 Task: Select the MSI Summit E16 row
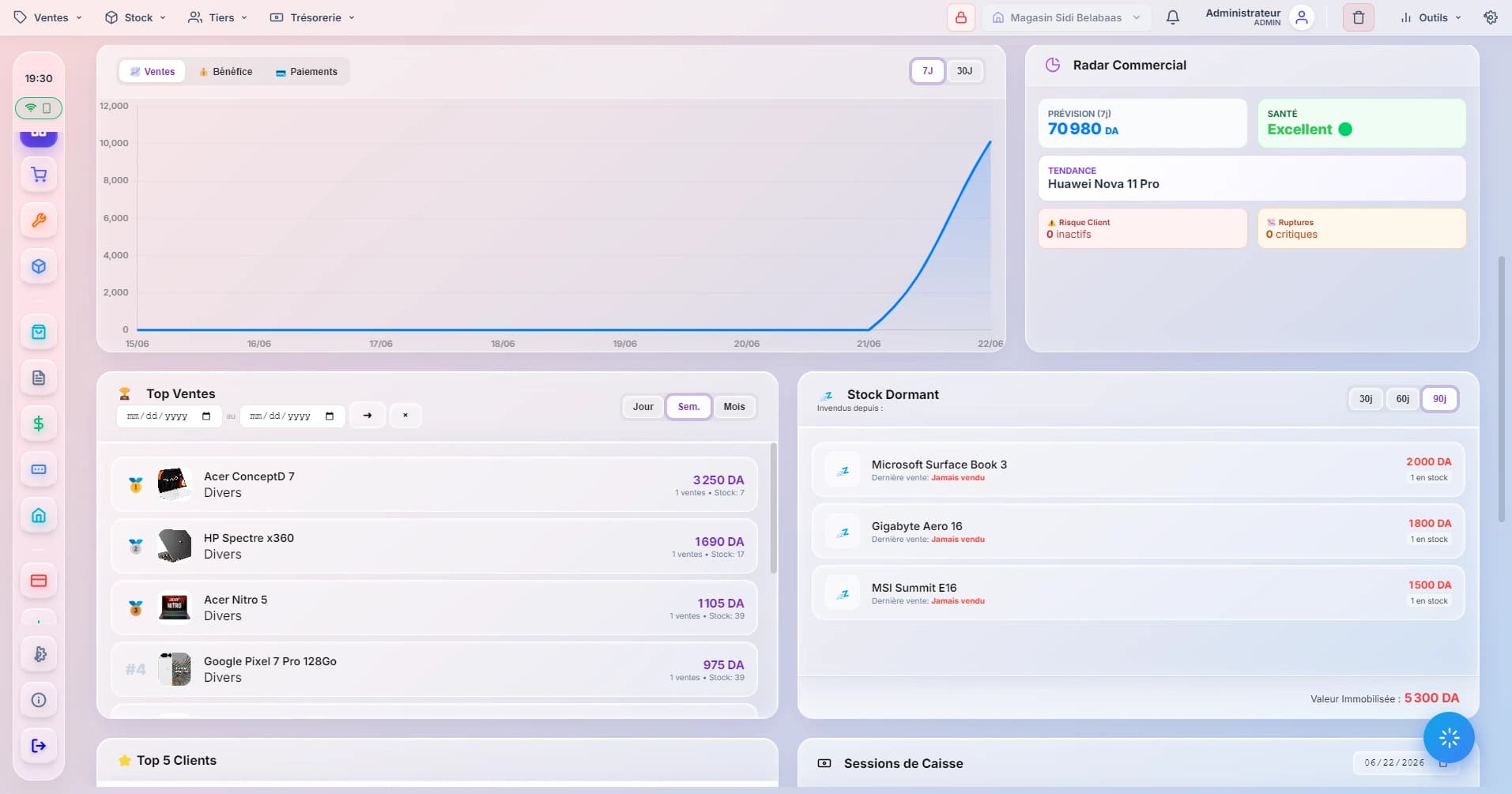click(x=1138, y=593)
